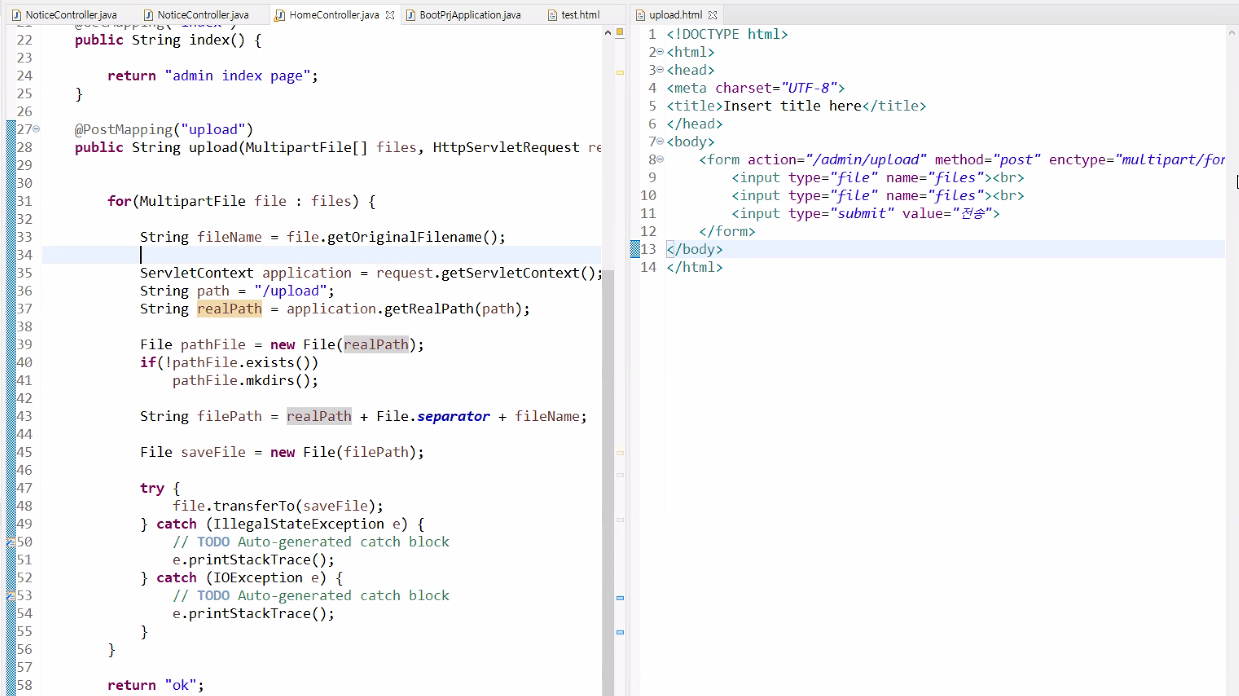Click the action "/admin/upload" attribute value
The height and width of the screenshot is (696, 1239).
pos(868,160)
